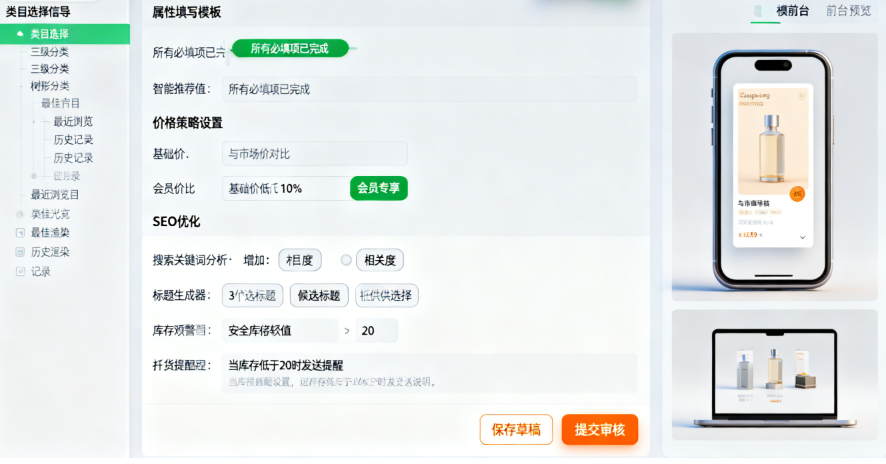Click the icon beside 类目选择 in sidebar

pyautogui.click(x=20, y=34)
